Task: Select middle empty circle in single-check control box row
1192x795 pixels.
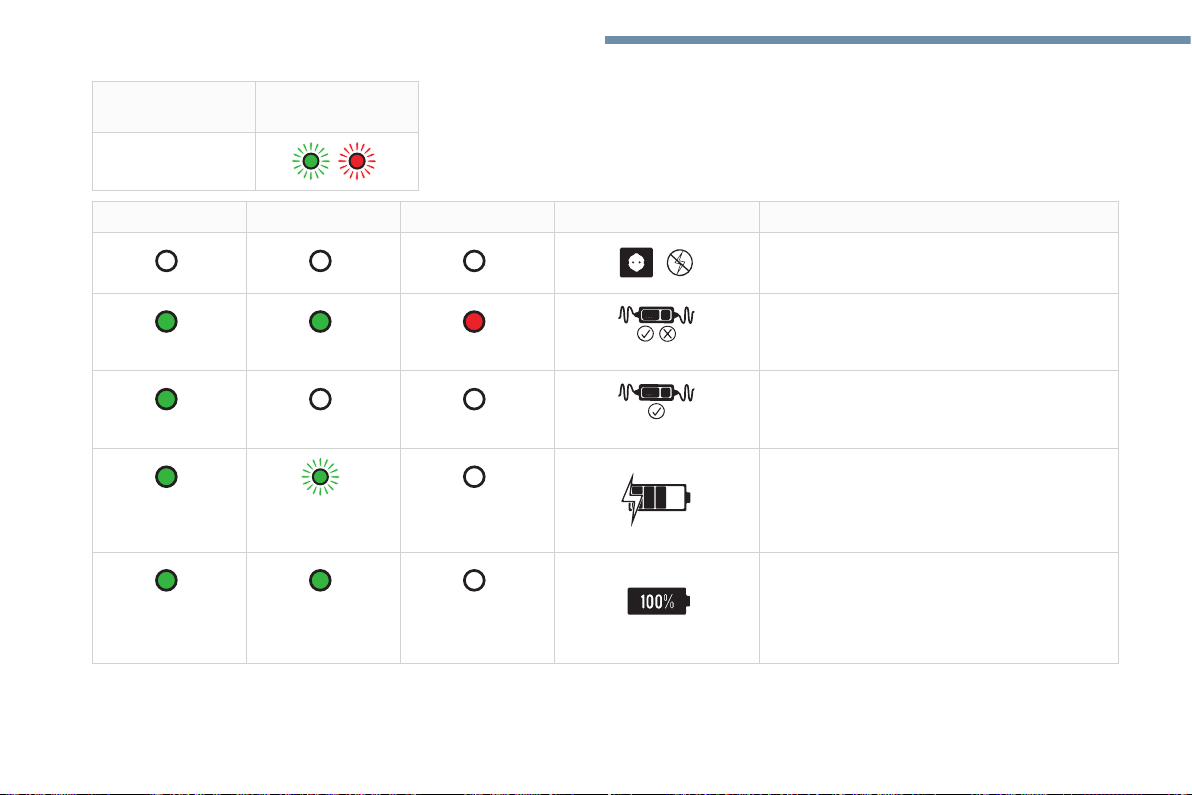Action: [x=320, y=399]
